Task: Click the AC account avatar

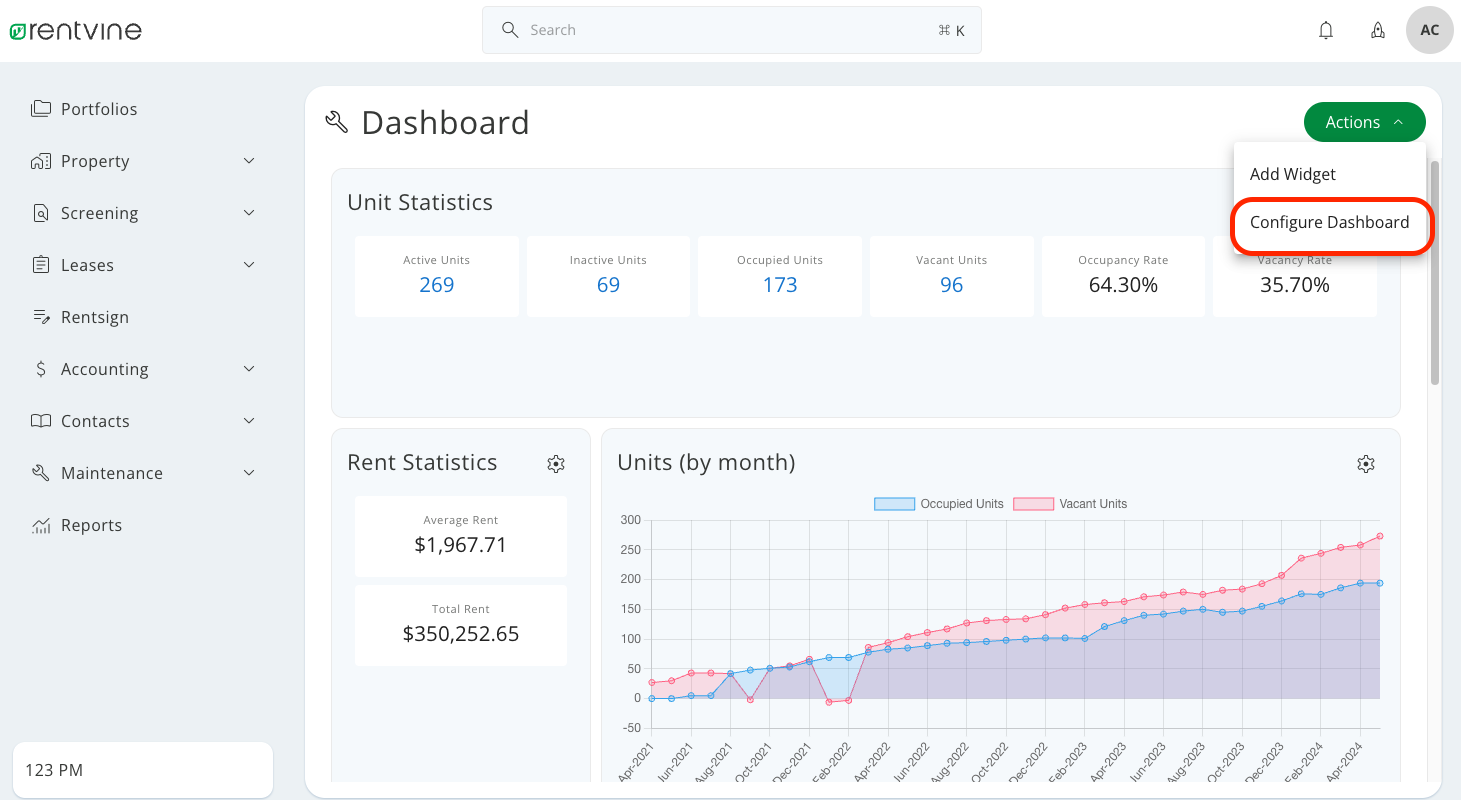Action: pos(1429,30)
